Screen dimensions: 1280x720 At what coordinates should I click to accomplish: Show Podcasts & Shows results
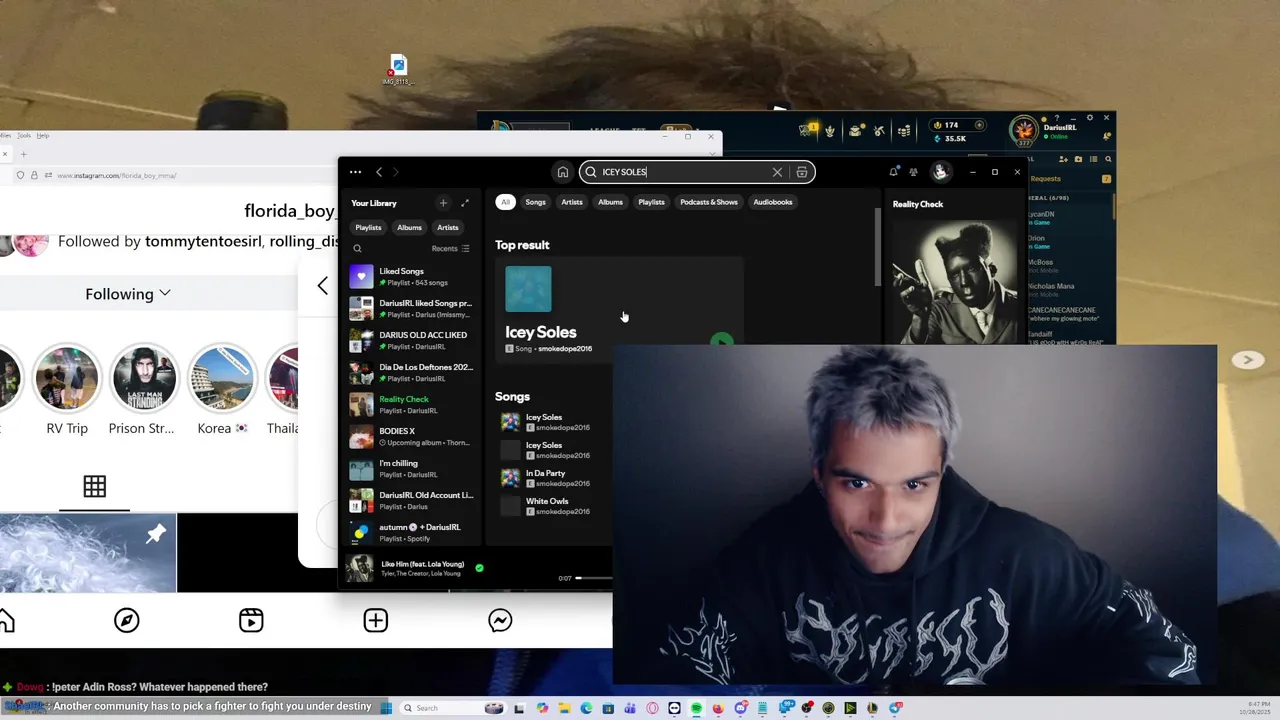point(709,202)
